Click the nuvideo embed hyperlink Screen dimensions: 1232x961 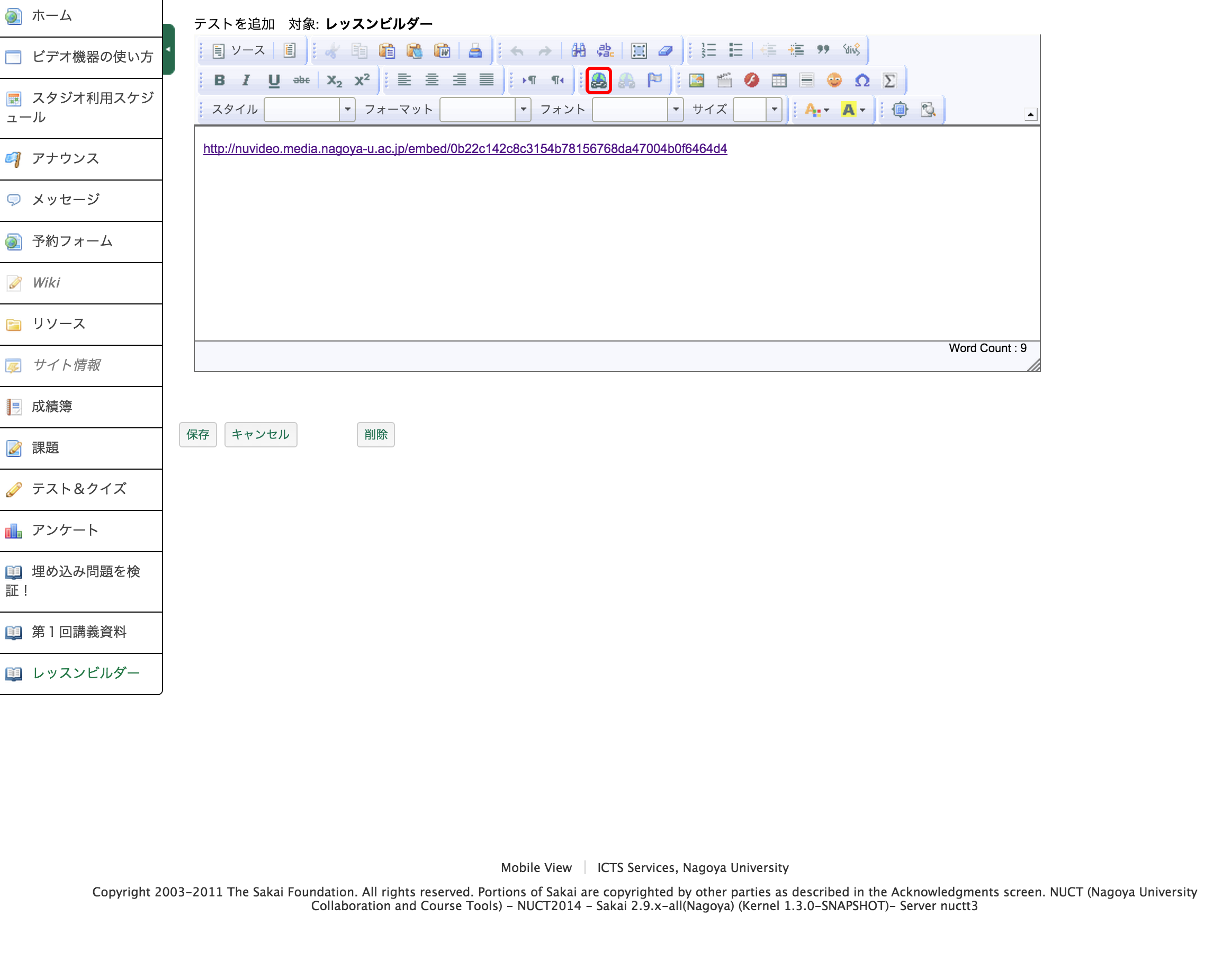(465, 148)
